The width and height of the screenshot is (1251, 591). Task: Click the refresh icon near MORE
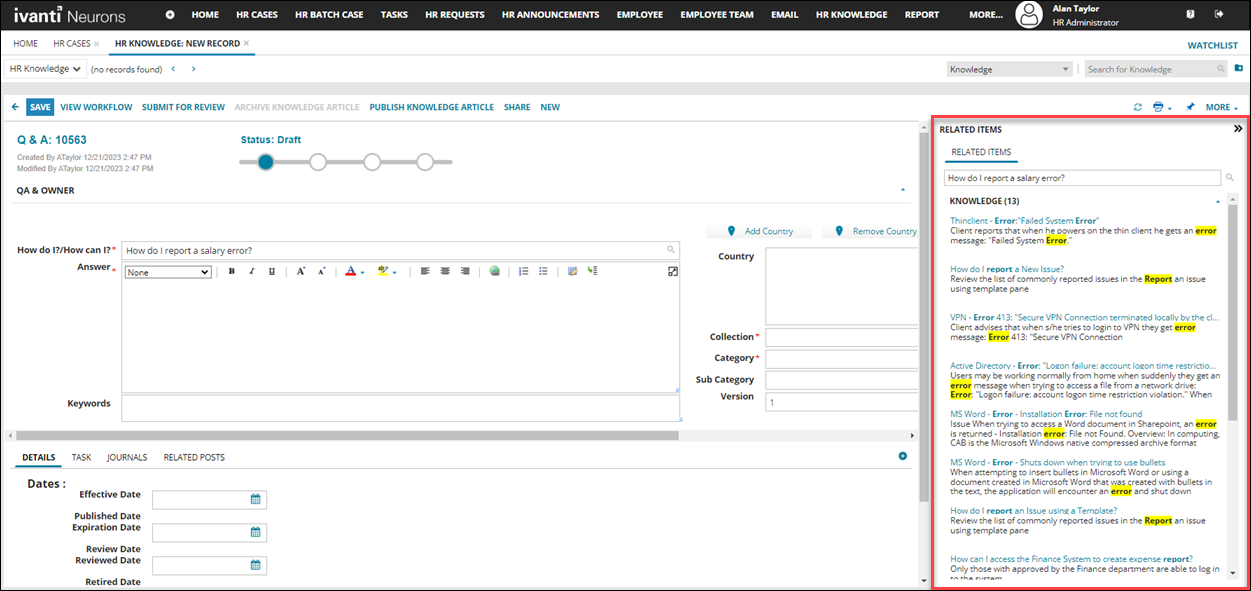pyautogui.click(x=1137, y=107)
